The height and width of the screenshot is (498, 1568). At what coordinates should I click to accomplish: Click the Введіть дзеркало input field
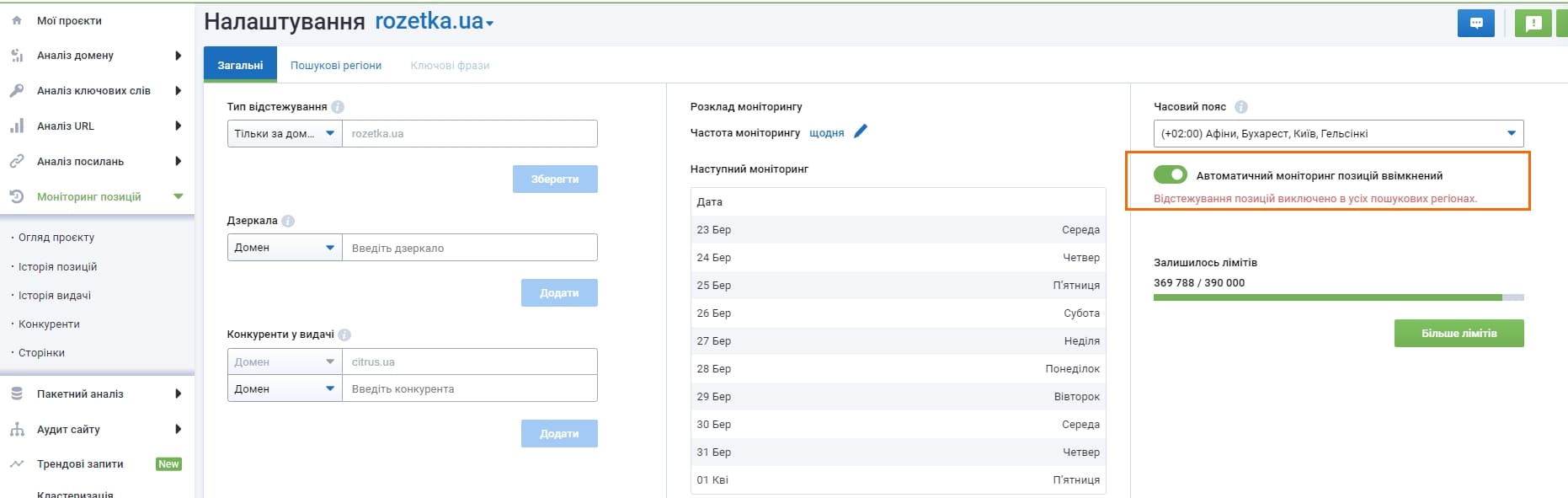click(470, 248)
